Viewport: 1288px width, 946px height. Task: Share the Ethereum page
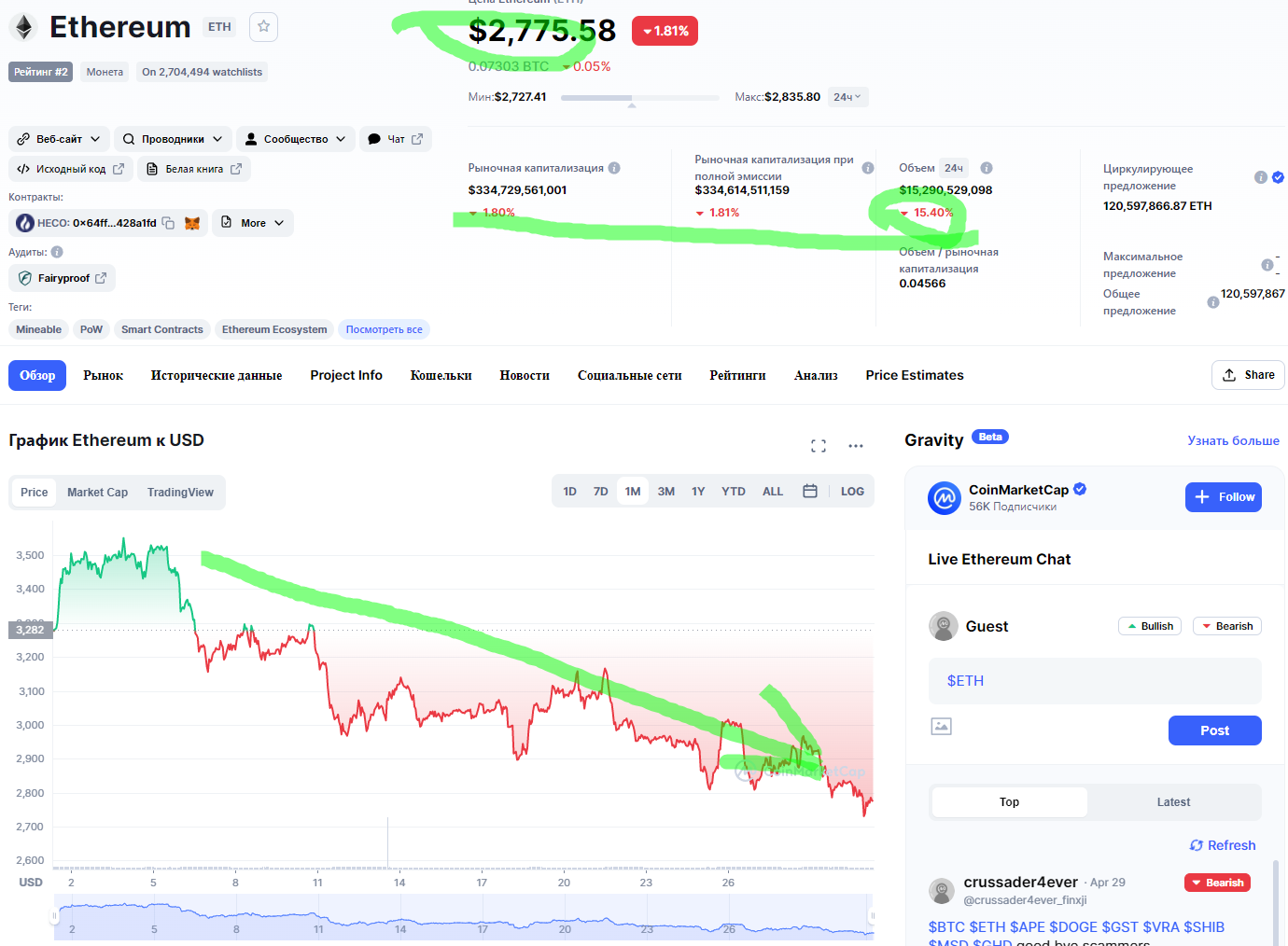tap(1248, 375)
